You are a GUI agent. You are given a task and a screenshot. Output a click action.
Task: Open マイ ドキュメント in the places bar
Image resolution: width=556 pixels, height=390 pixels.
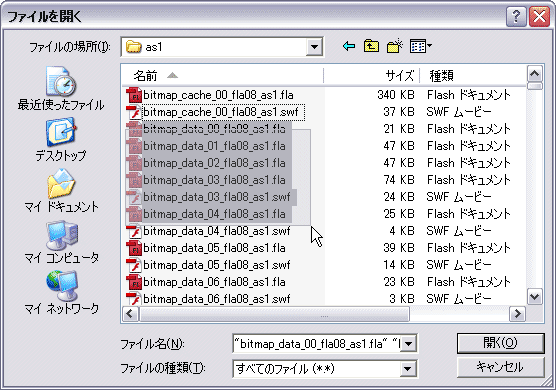coord(61,191)
